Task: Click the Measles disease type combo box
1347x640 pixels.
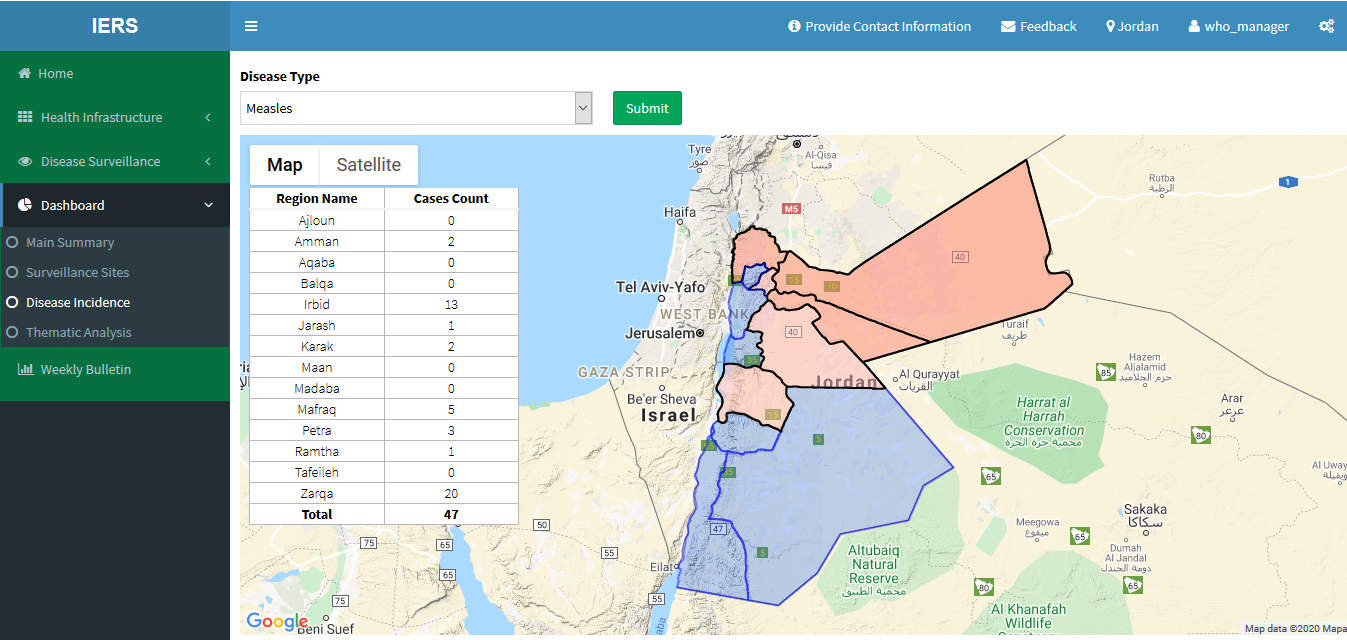Action: click(416, 108)
